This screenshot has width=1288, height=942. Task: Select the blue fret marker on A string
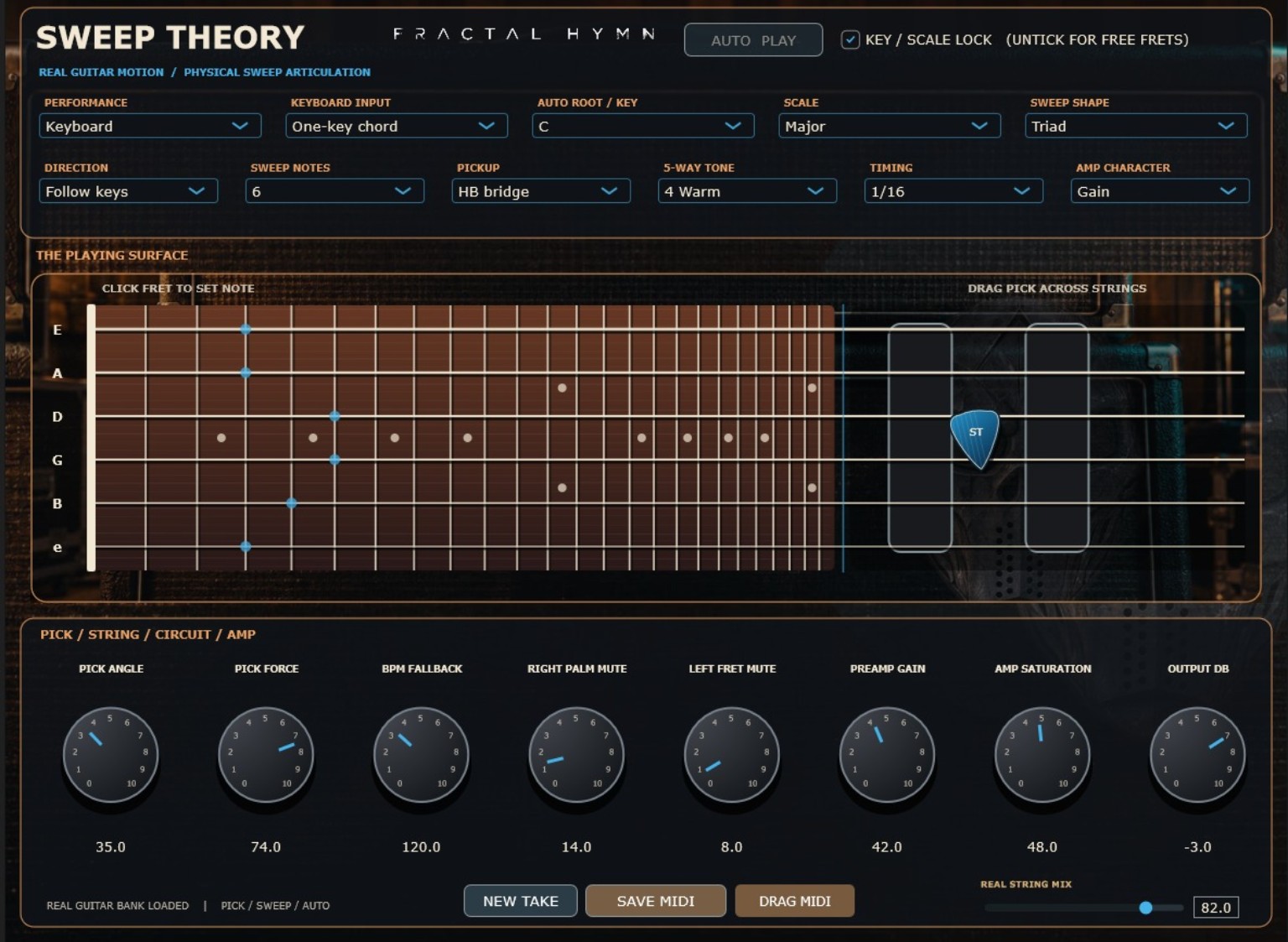[246, 372]
